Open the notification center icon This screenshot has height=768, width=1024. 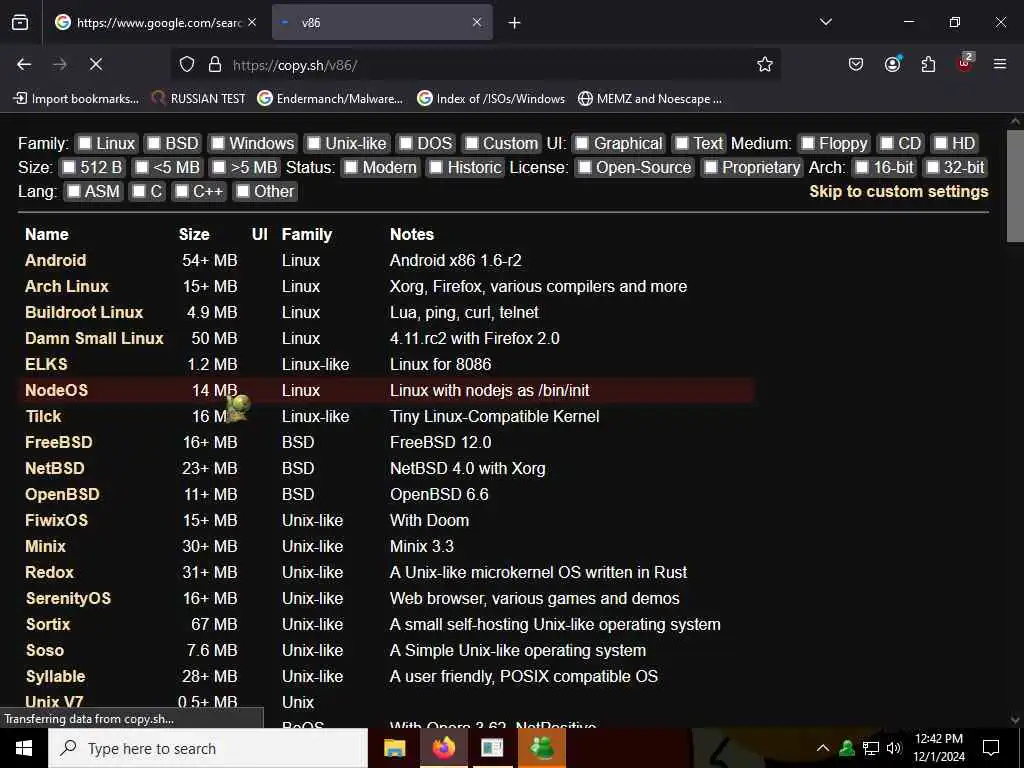point(991,748)
